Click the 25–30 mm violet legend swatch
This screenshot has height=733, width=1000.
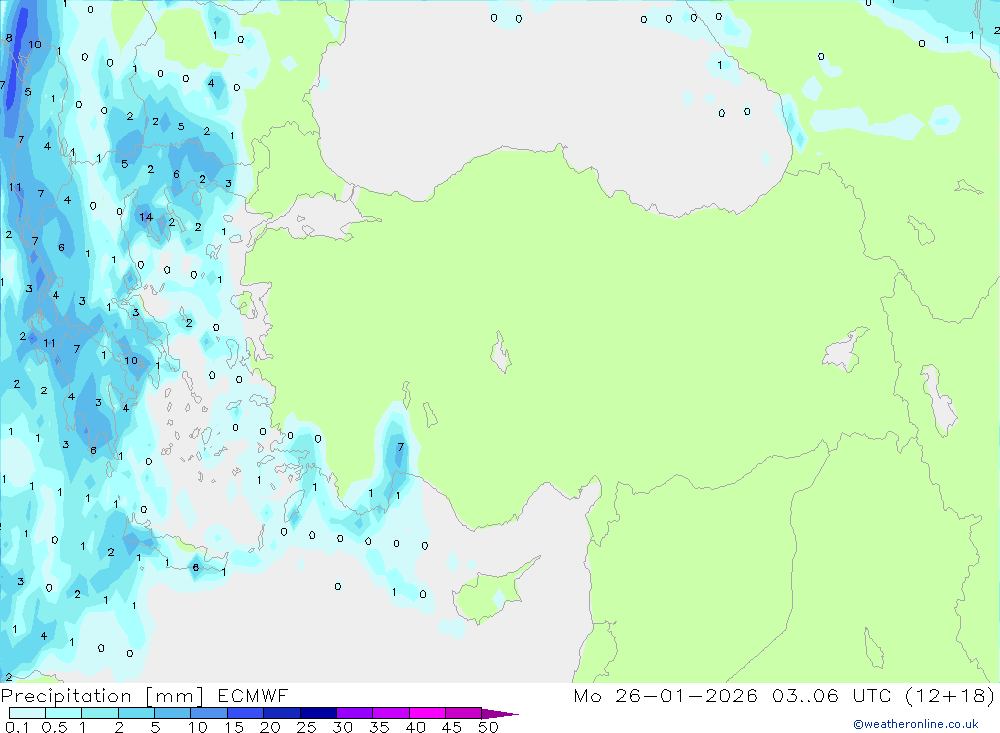coord(318,713)
